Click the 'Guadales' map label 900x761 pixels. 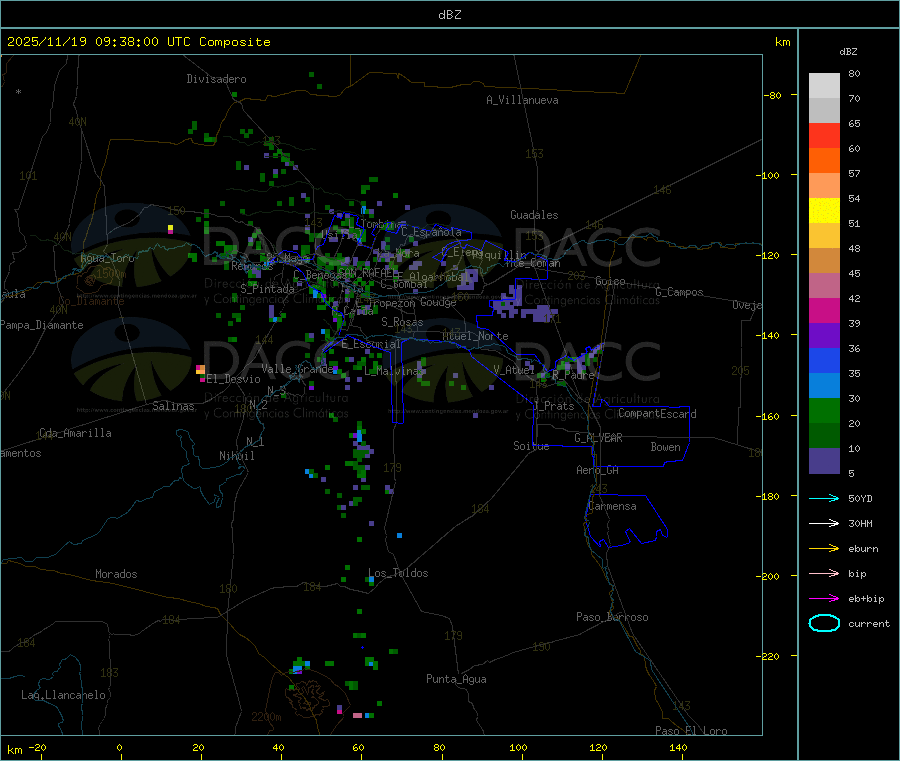[x=534, y=215]
